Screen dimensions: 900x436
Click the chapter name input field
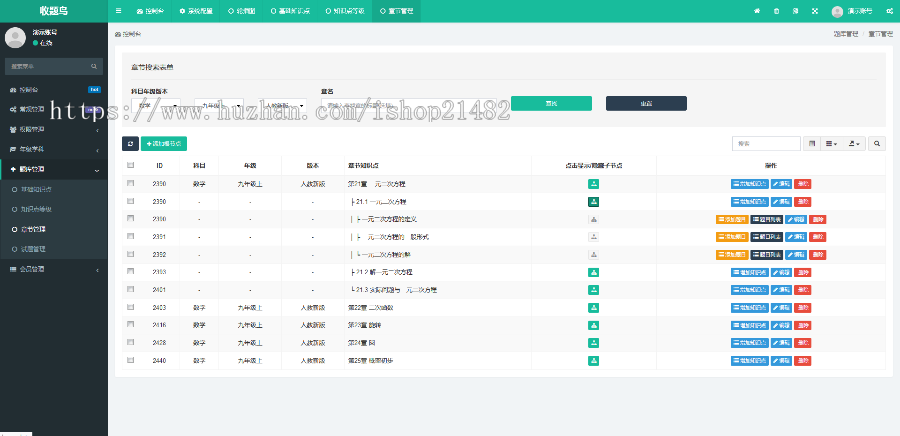[x=410, y=106]
